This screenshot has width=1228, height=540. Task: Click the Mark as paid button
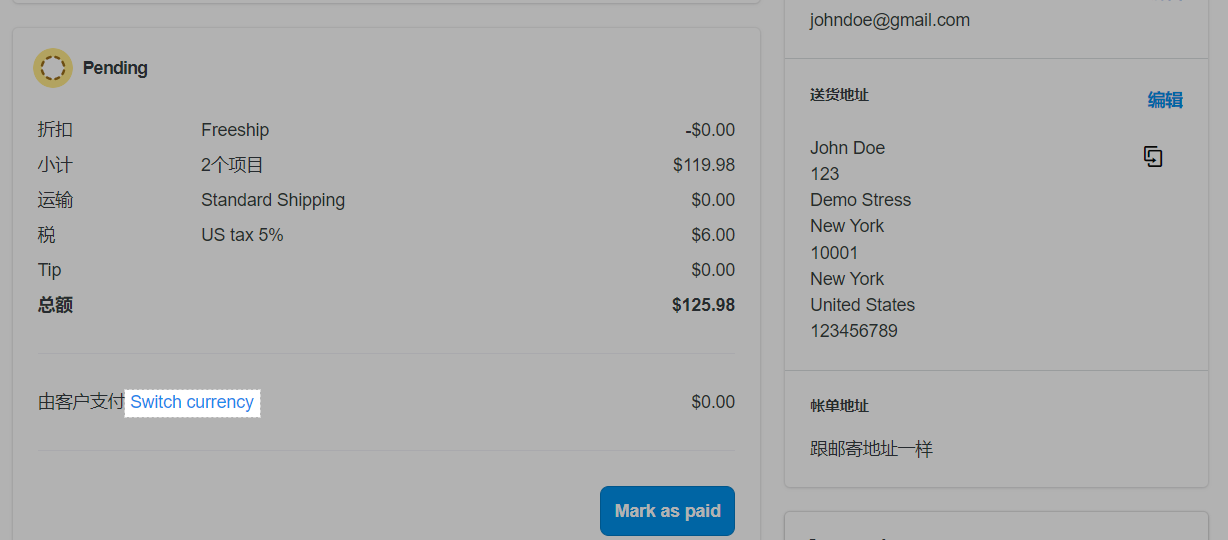pyautogui.click(x=667, y=511)
